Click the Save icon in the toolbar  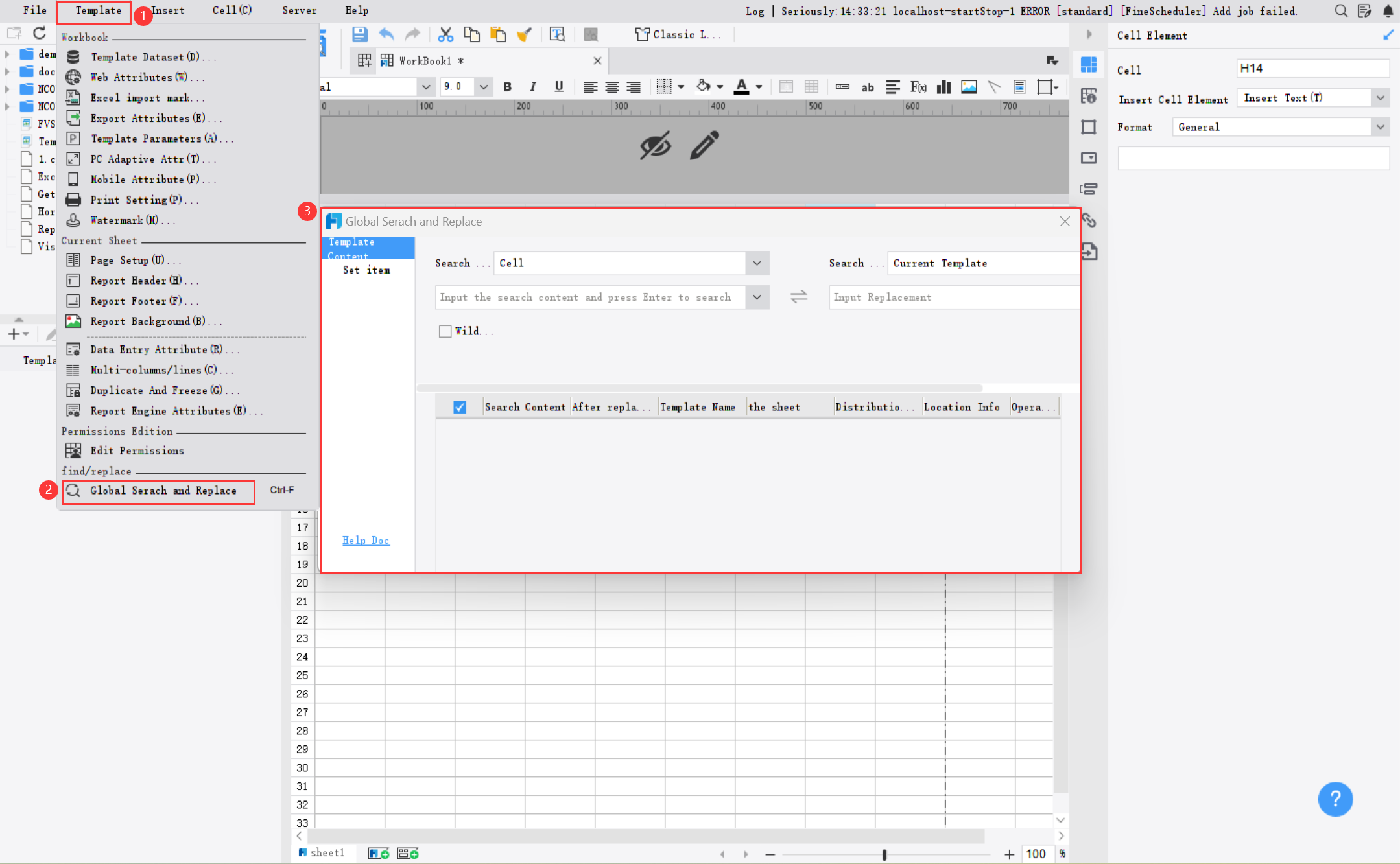point(359,34)
